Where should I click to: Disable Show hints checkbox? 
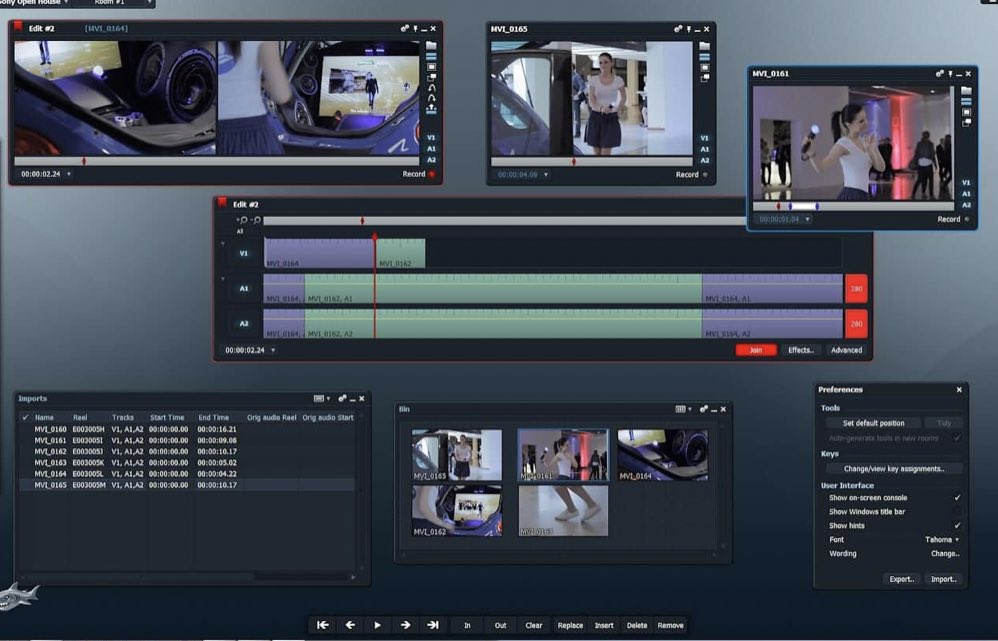(x=957, y=526)
